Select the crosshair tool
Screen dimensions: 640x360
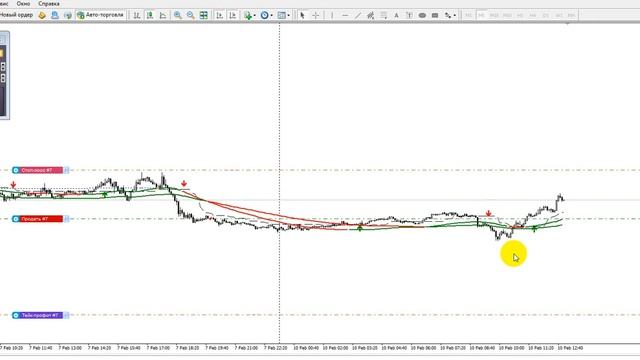point(316,15)
